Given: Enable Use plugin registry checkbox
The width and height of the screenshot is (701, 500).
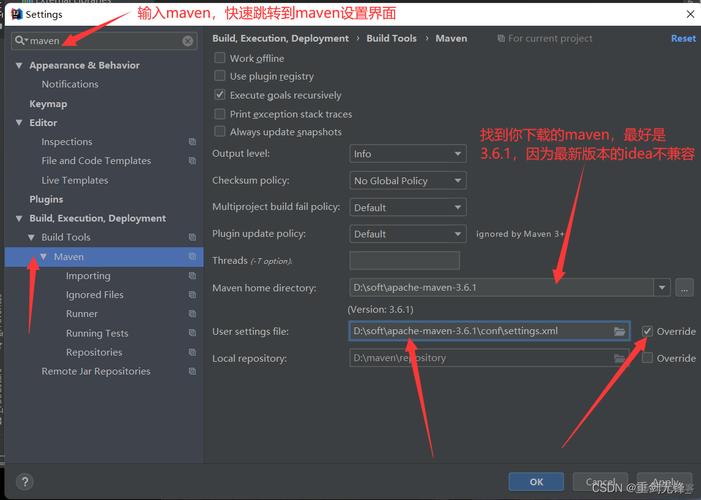Looking at the screenshot, I should click(220, 76).
